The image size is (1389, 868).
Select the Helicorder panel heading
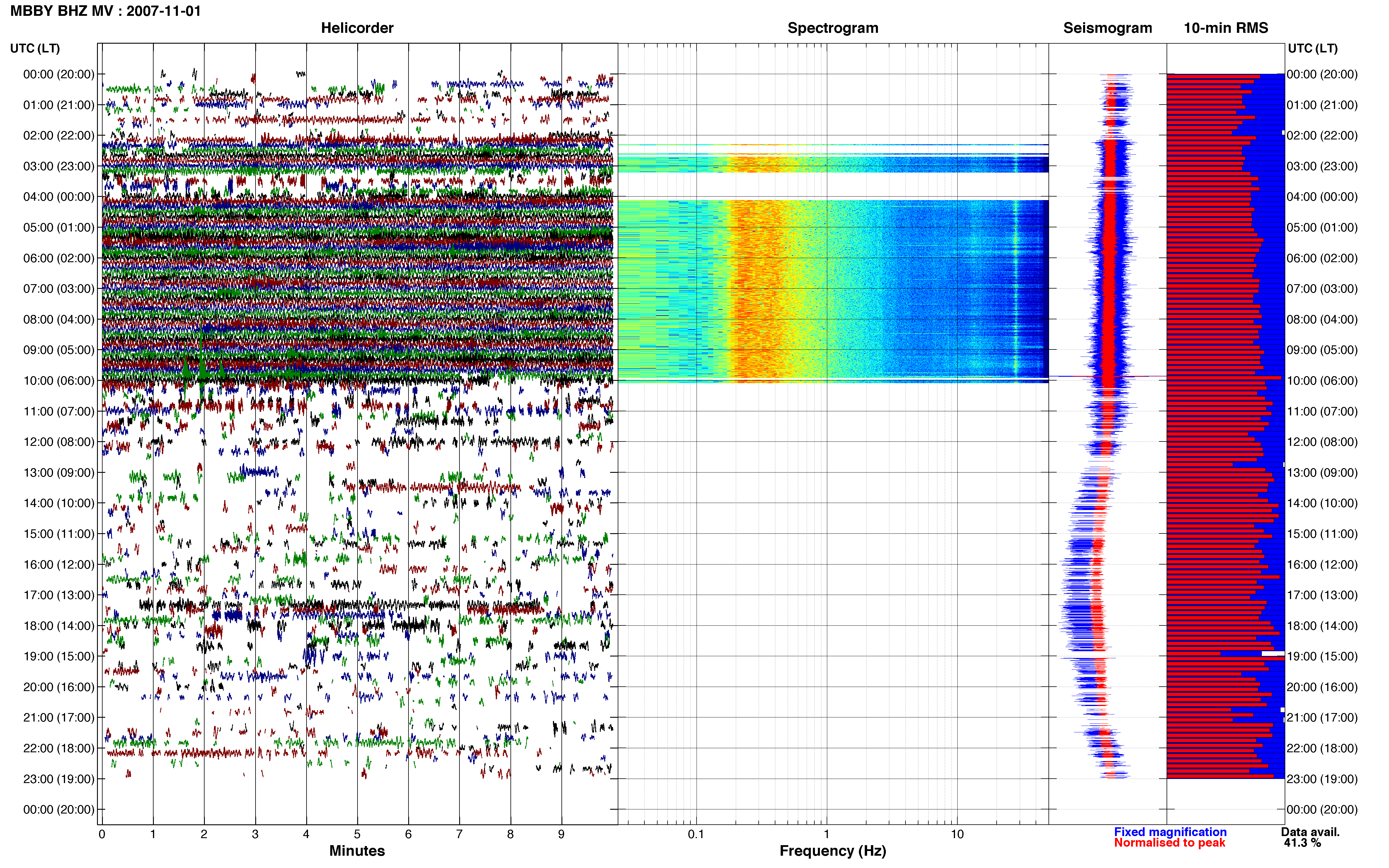[x=357, y=28]
